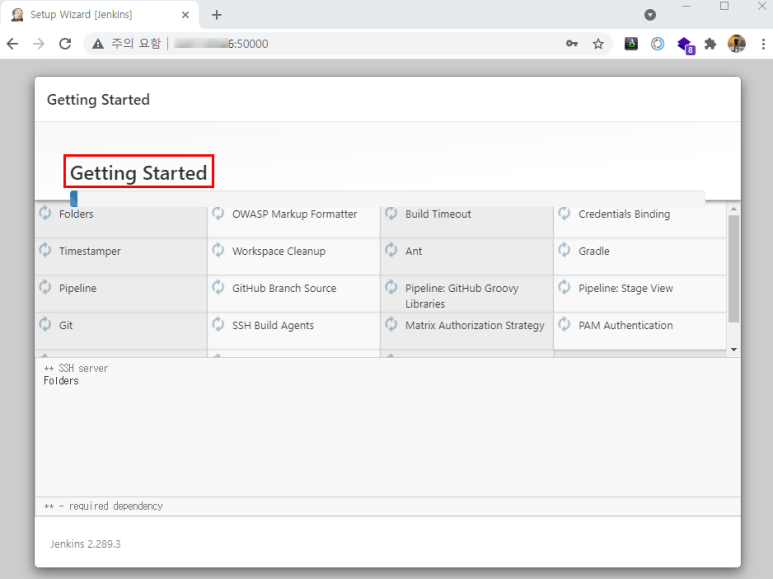Click the OWASP Markup Formatter spinner icon
Image resolution: width=773 pixels, height=579 pixels.
click(x=218, y=213)
